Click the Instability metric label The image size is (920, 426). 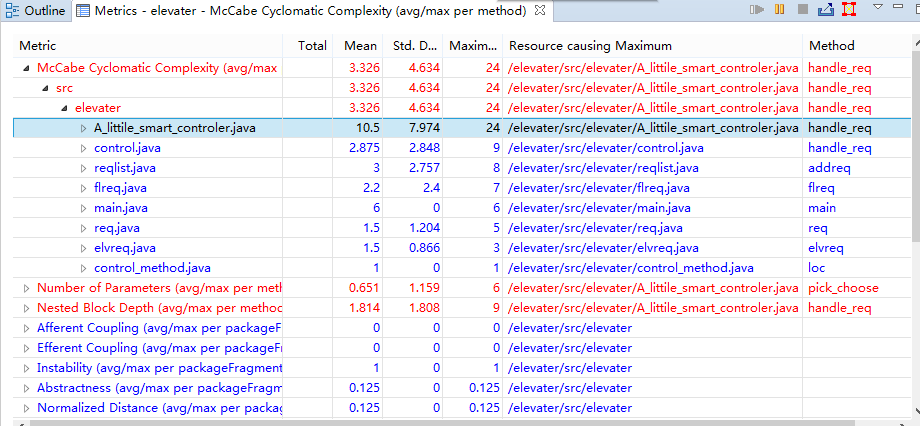tap(160, 368)
